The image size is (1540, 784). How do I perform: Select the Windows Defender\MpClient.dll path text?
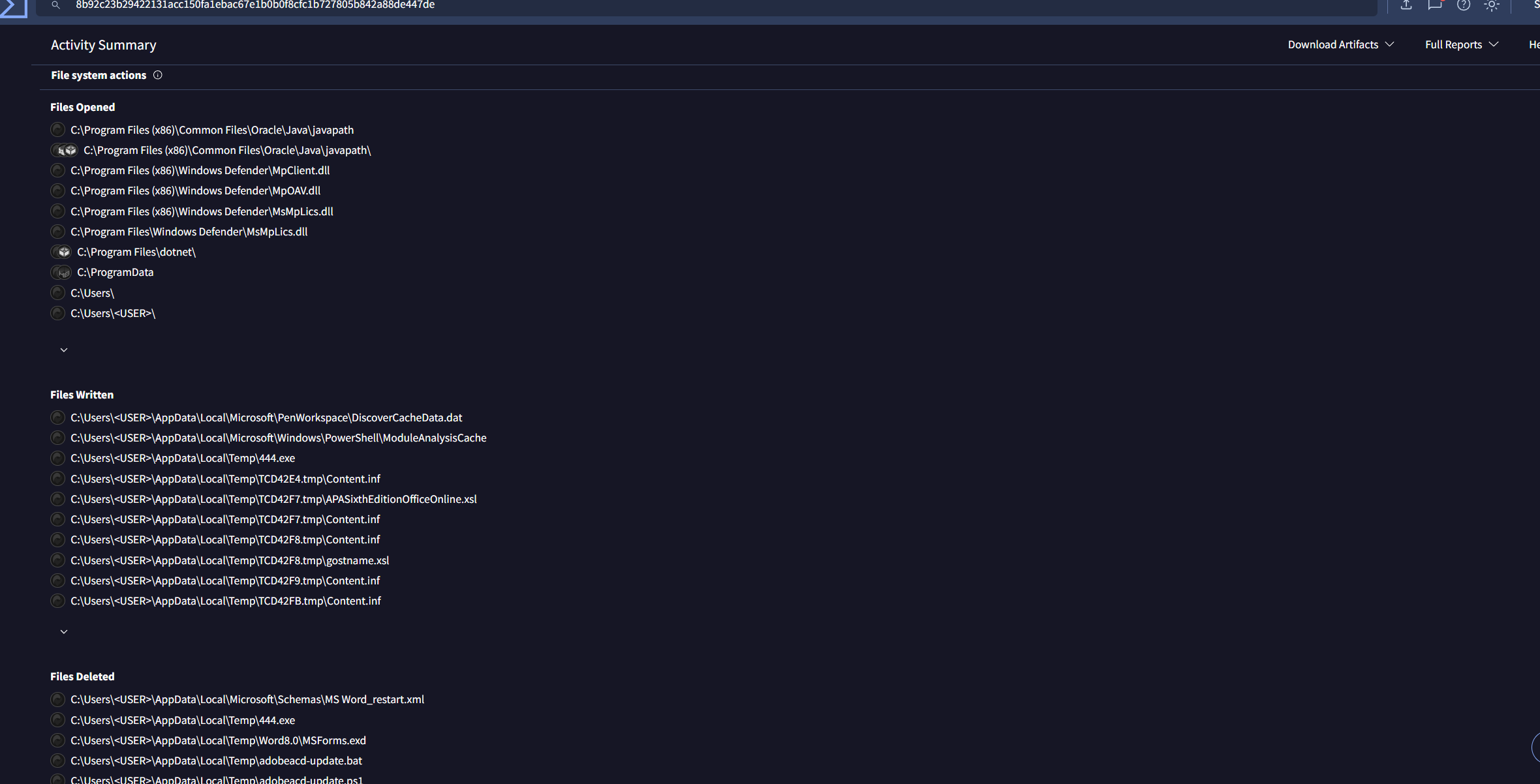200,170
